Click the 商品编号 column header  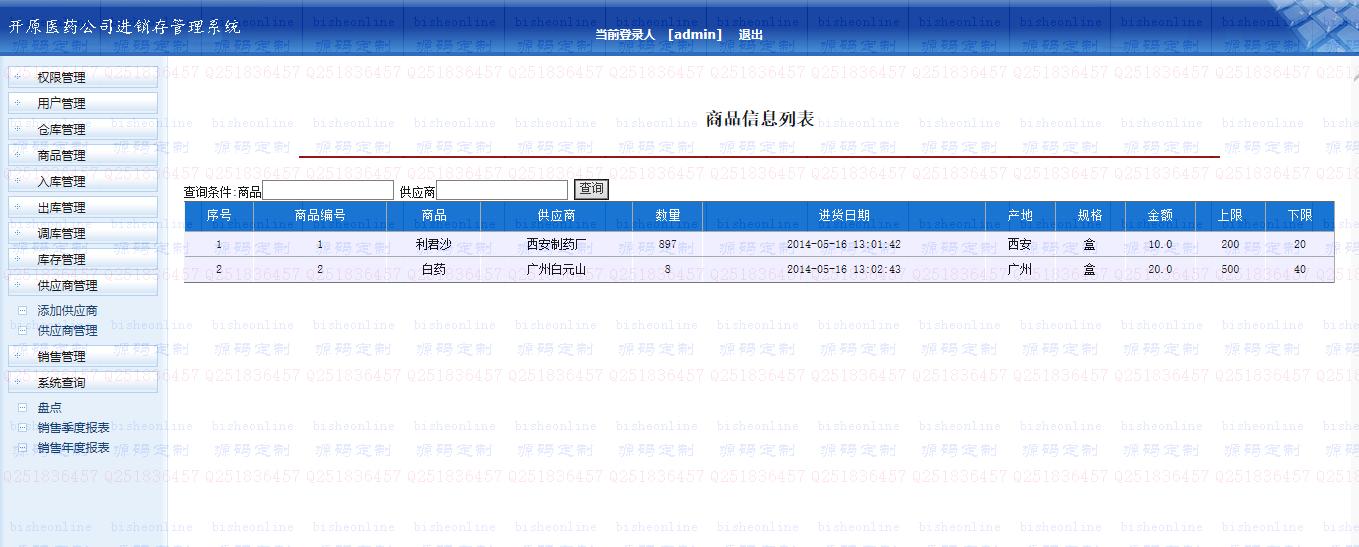(320, 216)
